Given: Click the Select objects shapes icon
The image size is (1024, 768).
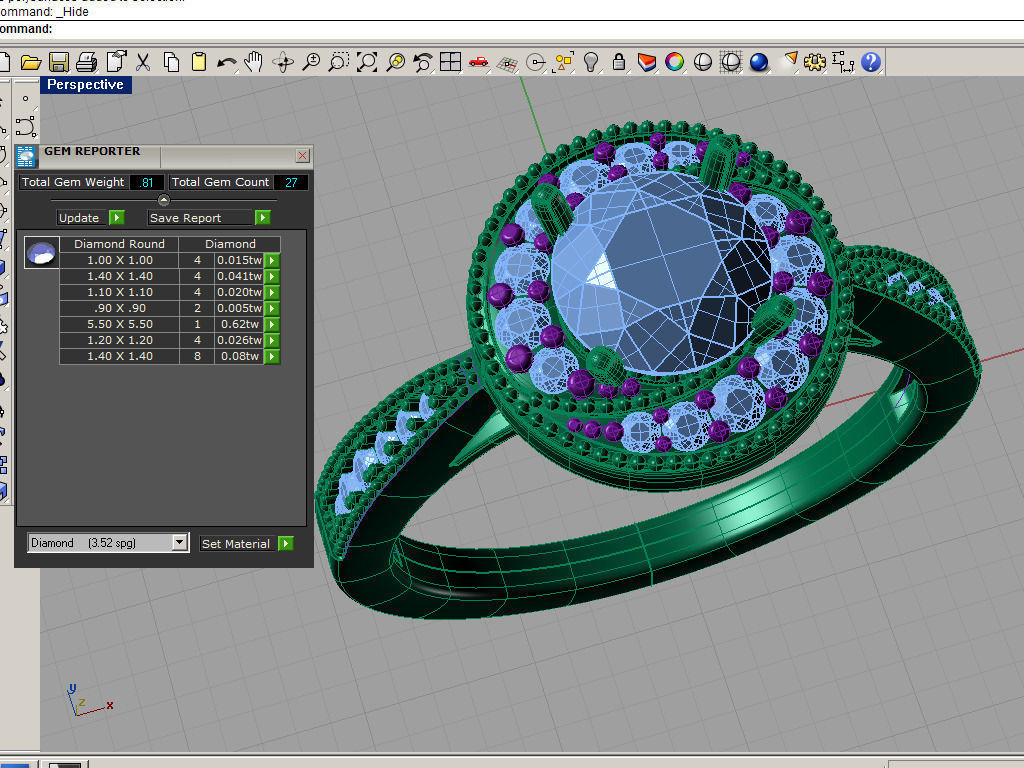Looking at the screenshot, I should point(563,62).
